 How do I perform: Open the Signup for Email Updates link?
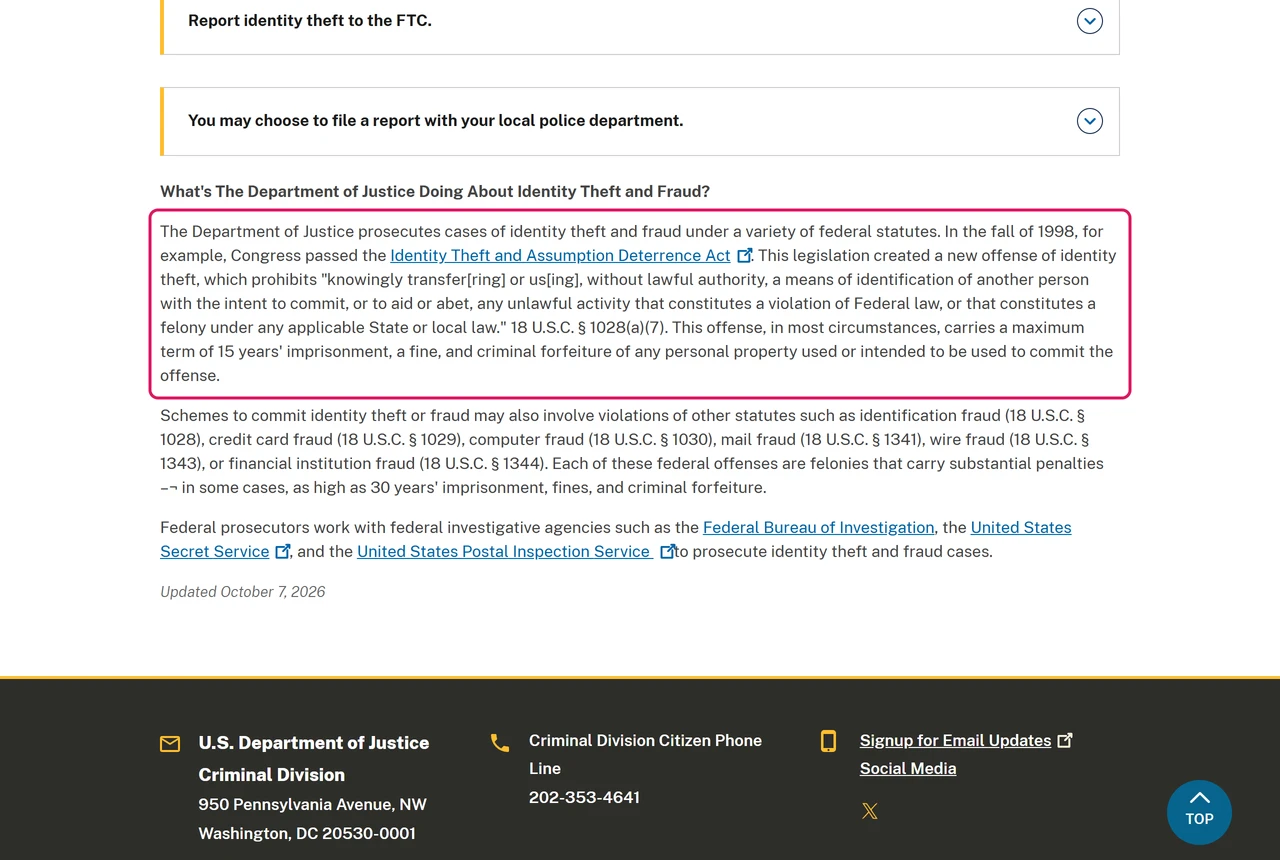[955, 740]
